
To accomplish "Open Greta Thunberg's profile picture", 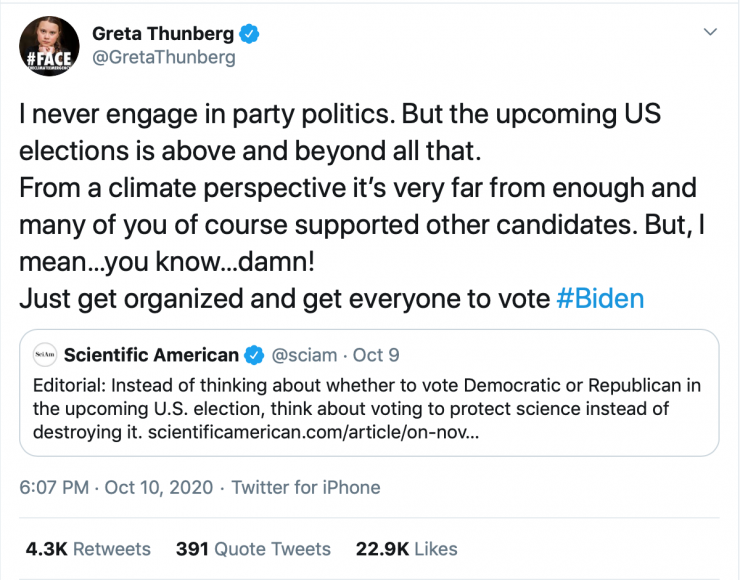I will coord(49,47).
